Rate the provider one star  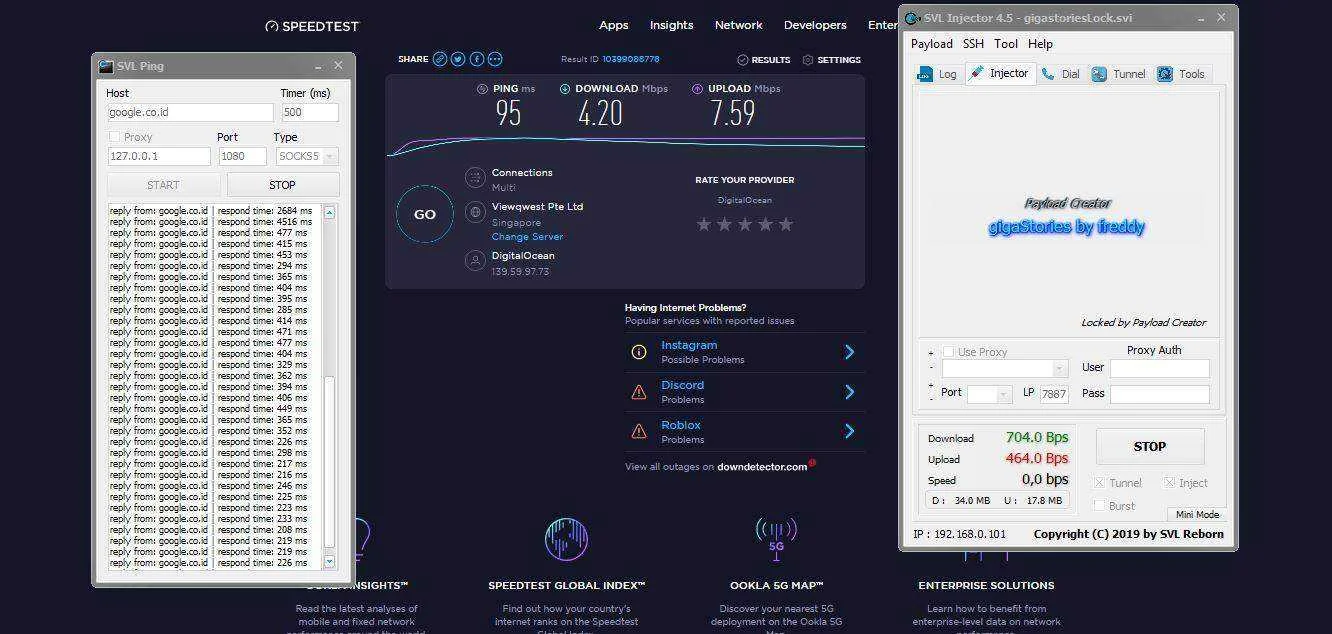703,224
